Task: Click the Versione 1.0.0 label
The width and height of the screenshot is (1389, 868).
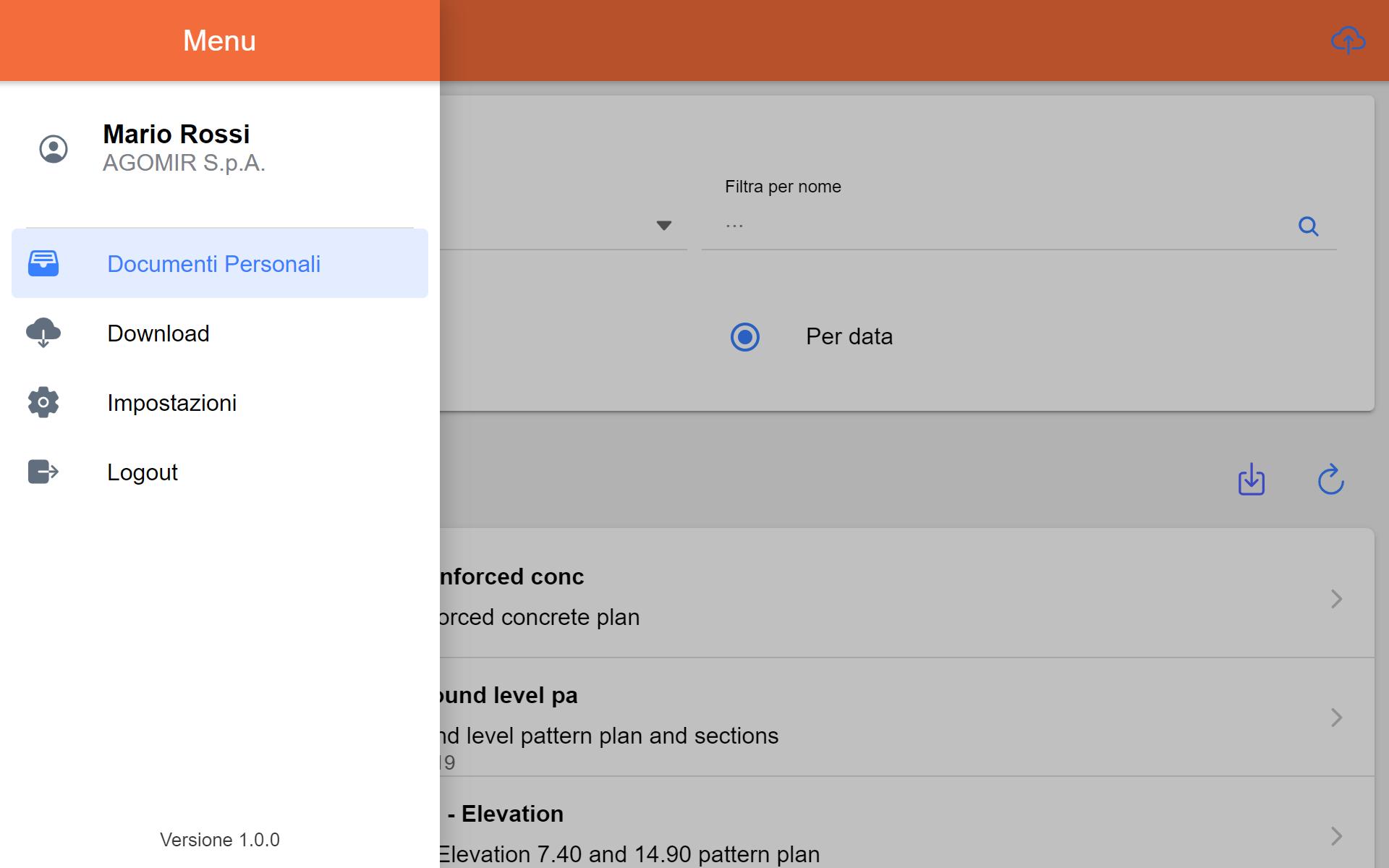Action: pyautogui.click(x=220, y=840)
